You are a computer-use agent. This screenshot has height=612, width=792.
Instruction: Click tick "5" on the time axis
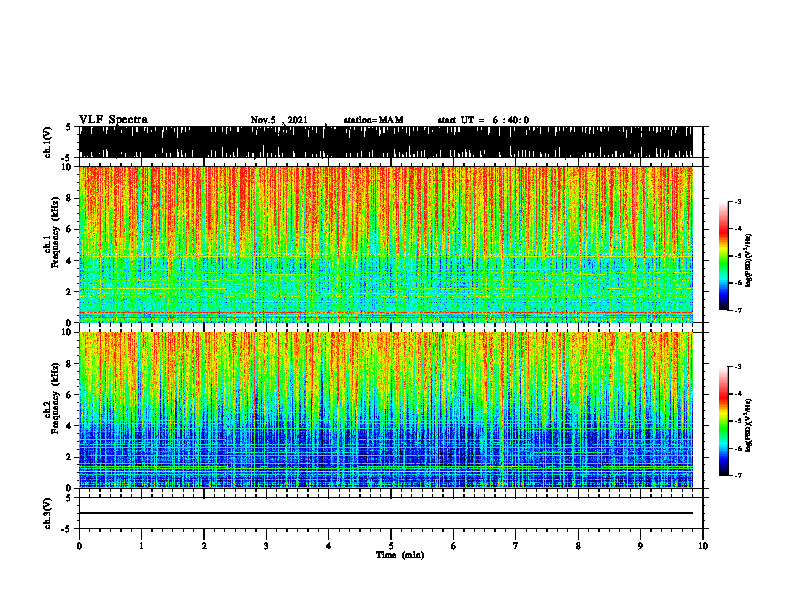tap(391, 546)
